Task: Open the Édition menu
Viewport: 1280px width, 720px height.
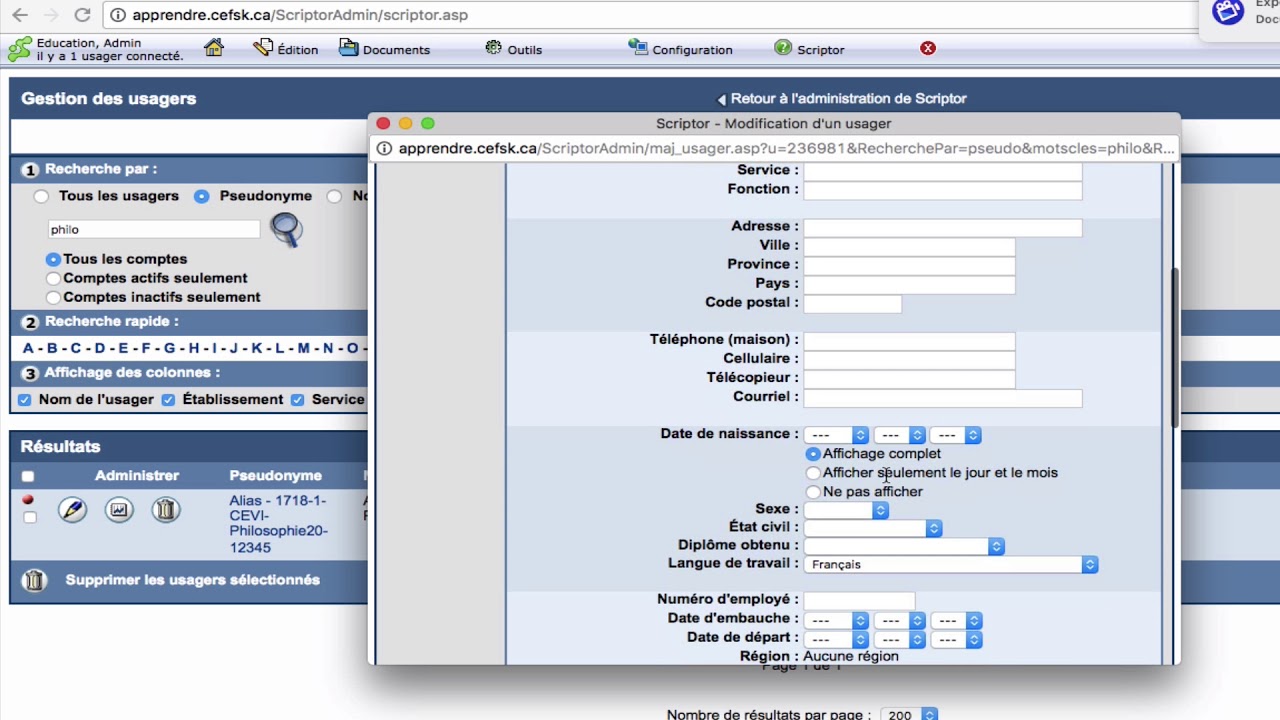Action: point(286,49)
